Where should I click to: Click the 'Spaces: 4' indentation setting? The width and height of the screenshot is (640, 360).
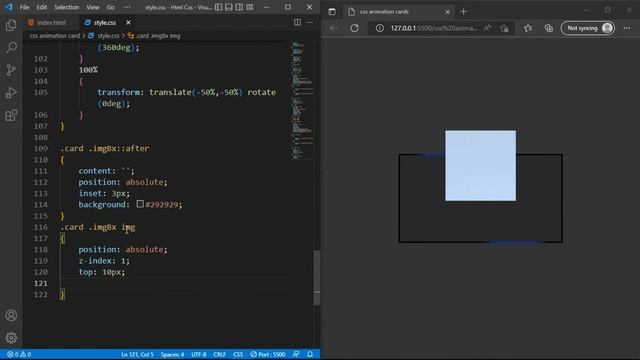(172, 354)
